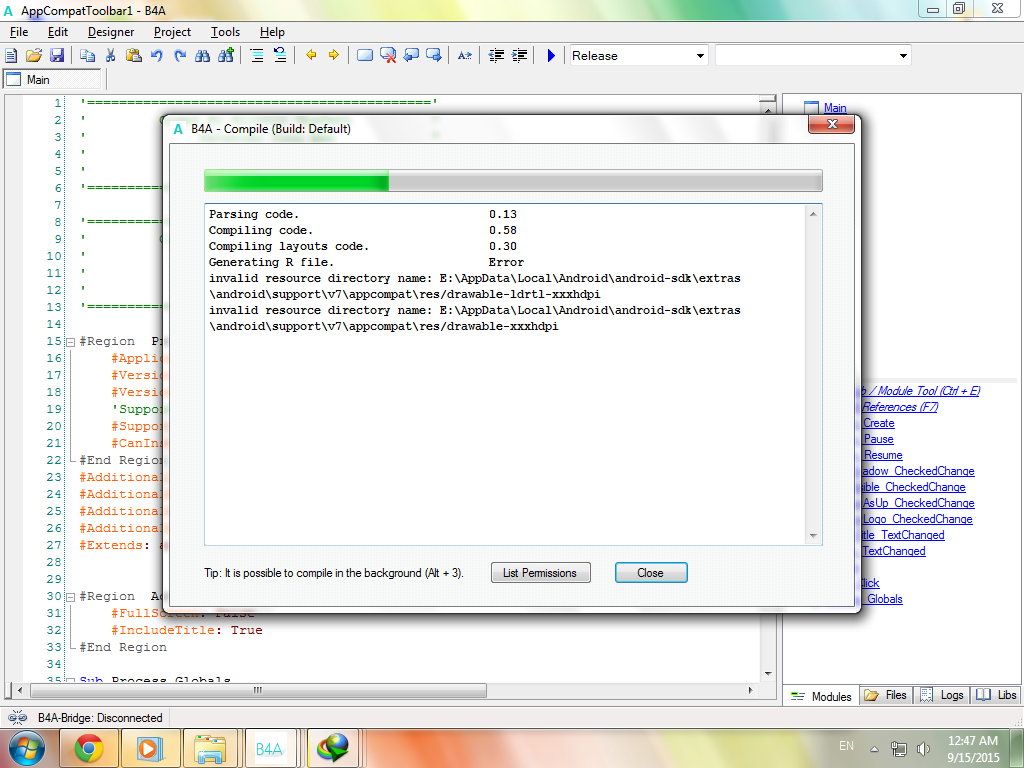Click the remove bookmark red X icon
The height and width of the screenshot is (768, 1034).
coord(388,56)
